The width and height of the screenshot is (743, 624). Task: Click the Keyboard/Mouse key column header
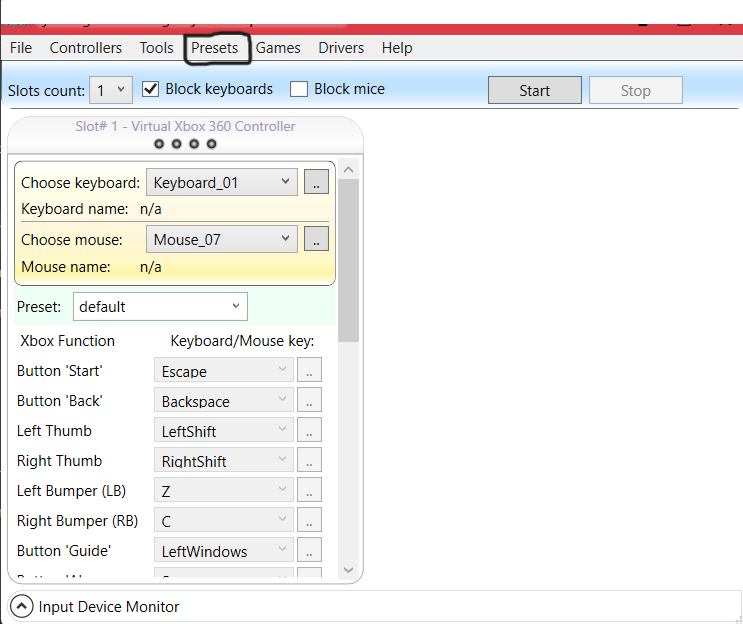pyautogui.click(x=242, y=341)
